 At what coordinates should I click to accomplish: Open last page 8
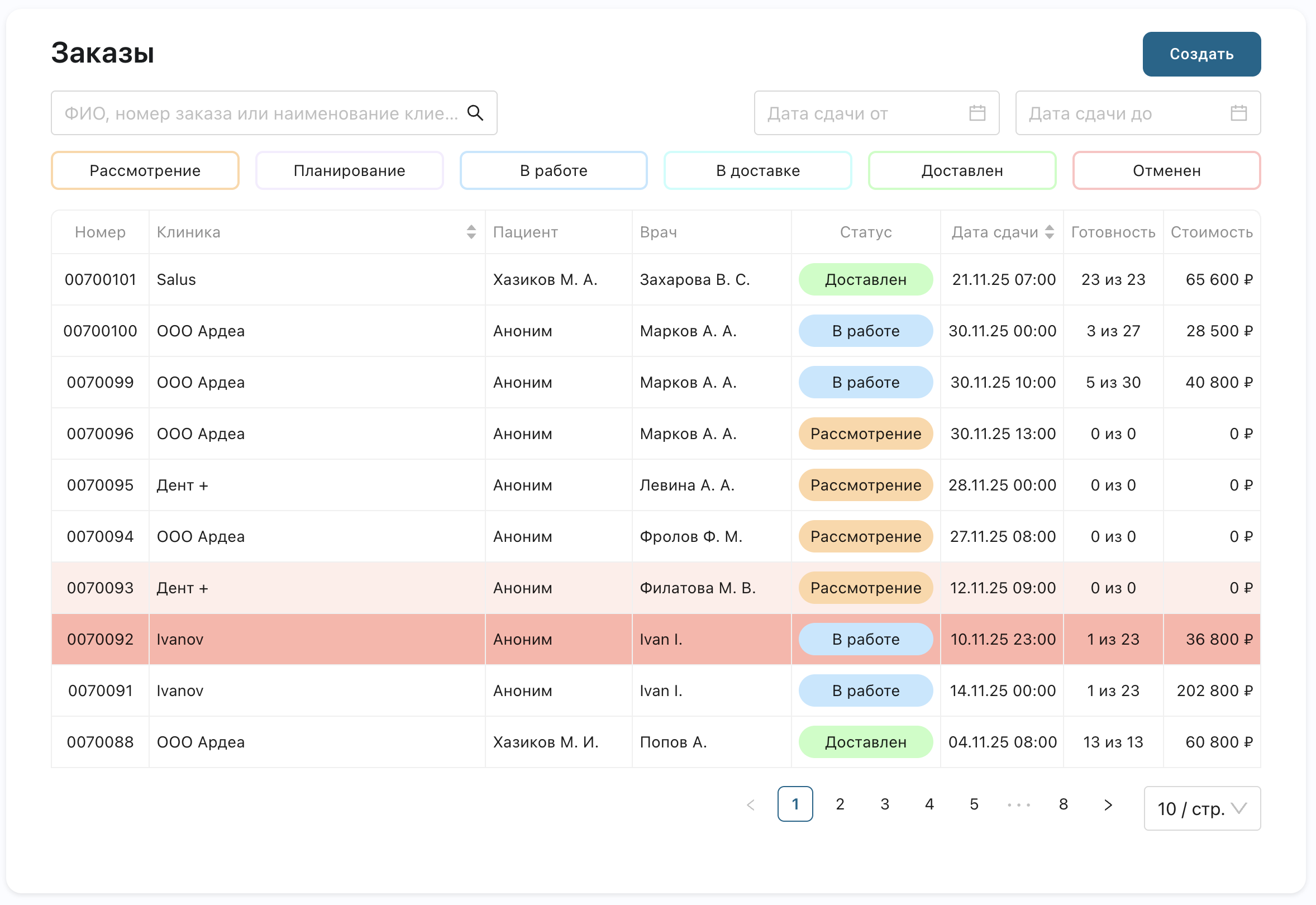[x=1063, y=804]
